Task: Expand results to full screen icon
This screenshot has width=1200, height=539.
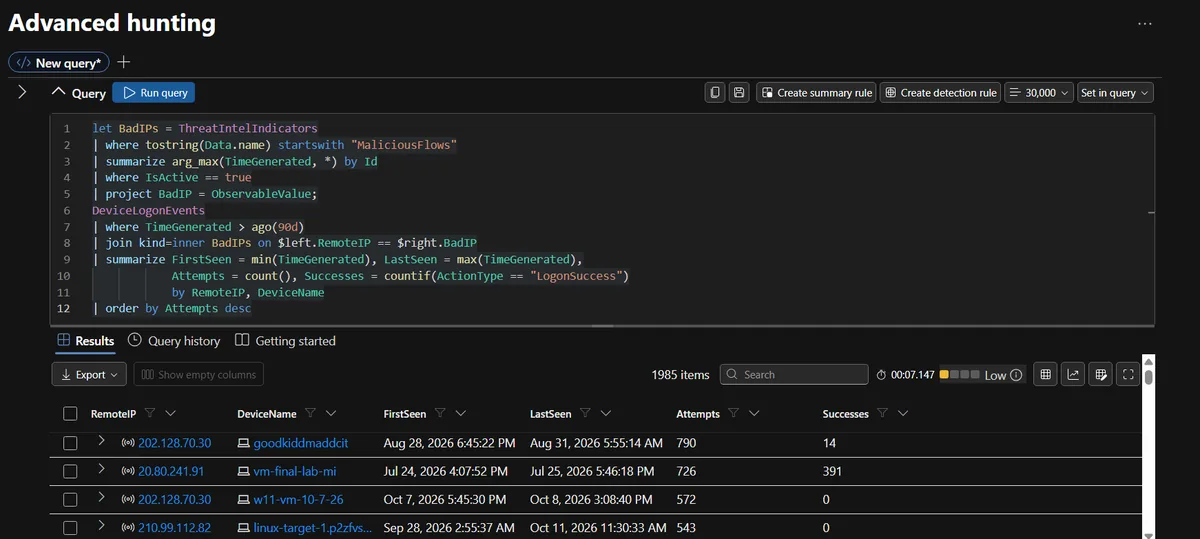Action: pyautogui.click(x=1128, y=375)
